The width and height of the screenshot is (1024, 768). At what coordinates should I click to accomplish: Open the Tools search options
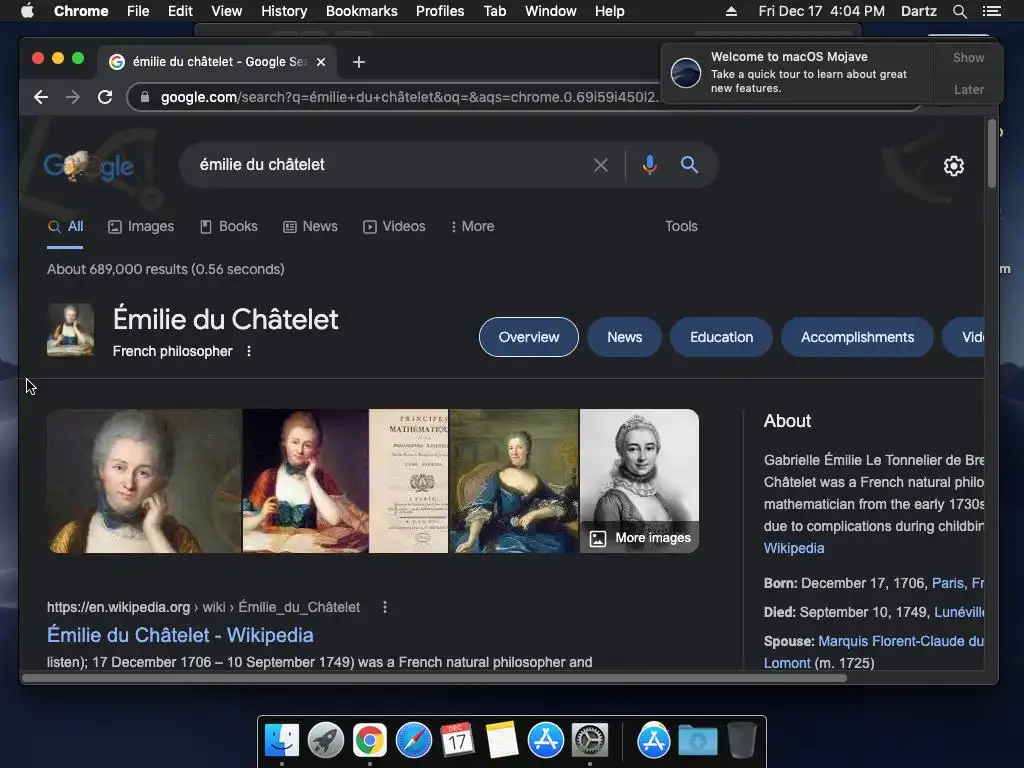coord(681,227)
